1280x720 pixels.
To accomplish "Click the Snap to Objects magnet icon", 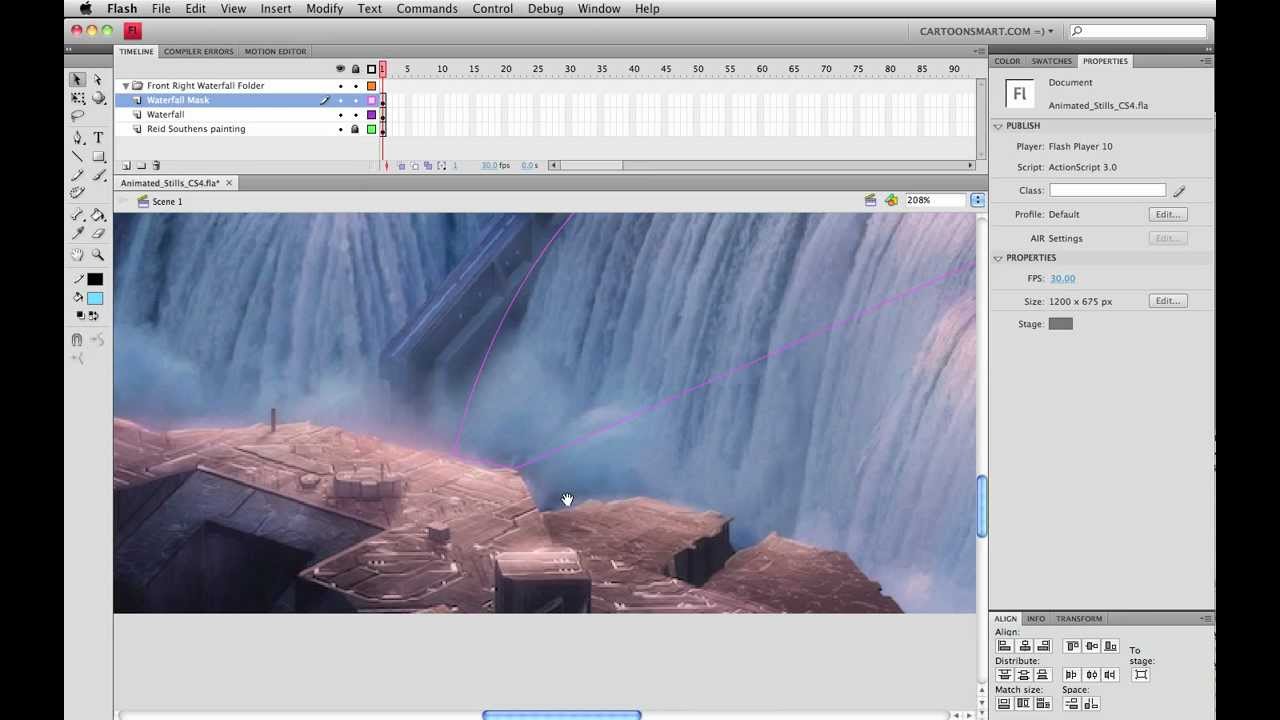I will click(x=77, y=340).
